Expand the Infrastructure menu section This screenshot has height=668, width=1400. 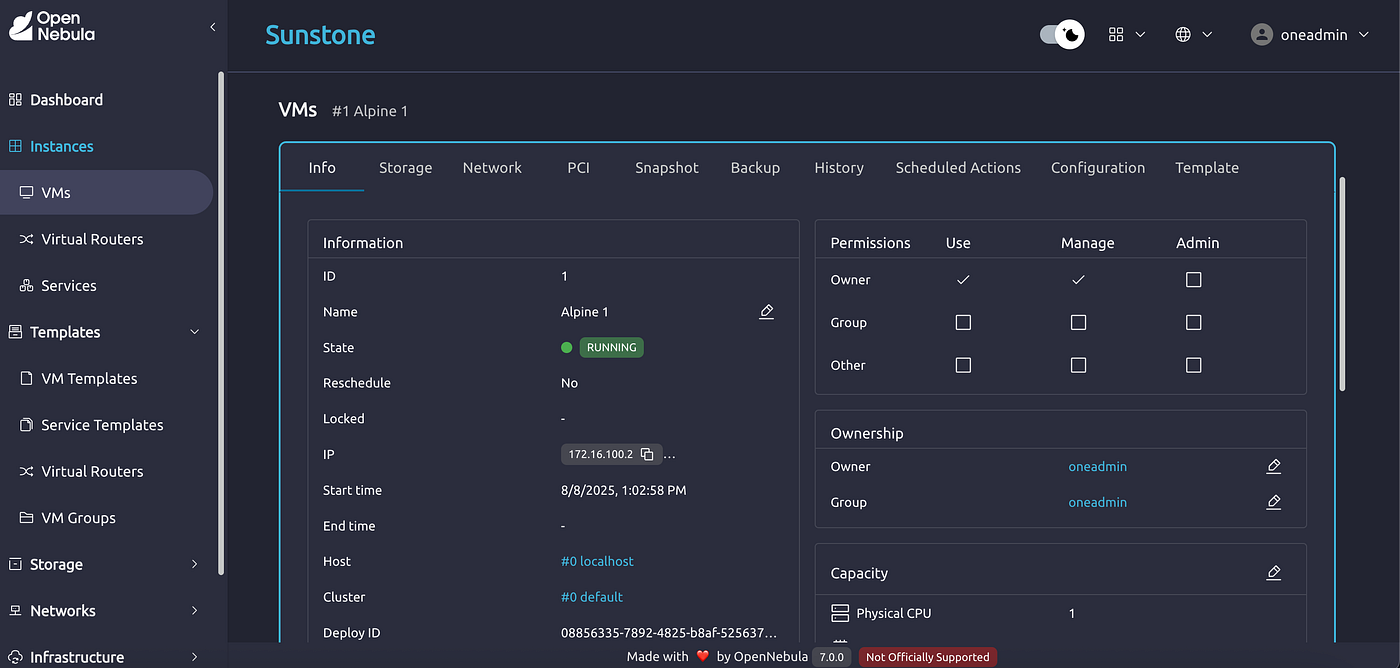tap(195, 657)
